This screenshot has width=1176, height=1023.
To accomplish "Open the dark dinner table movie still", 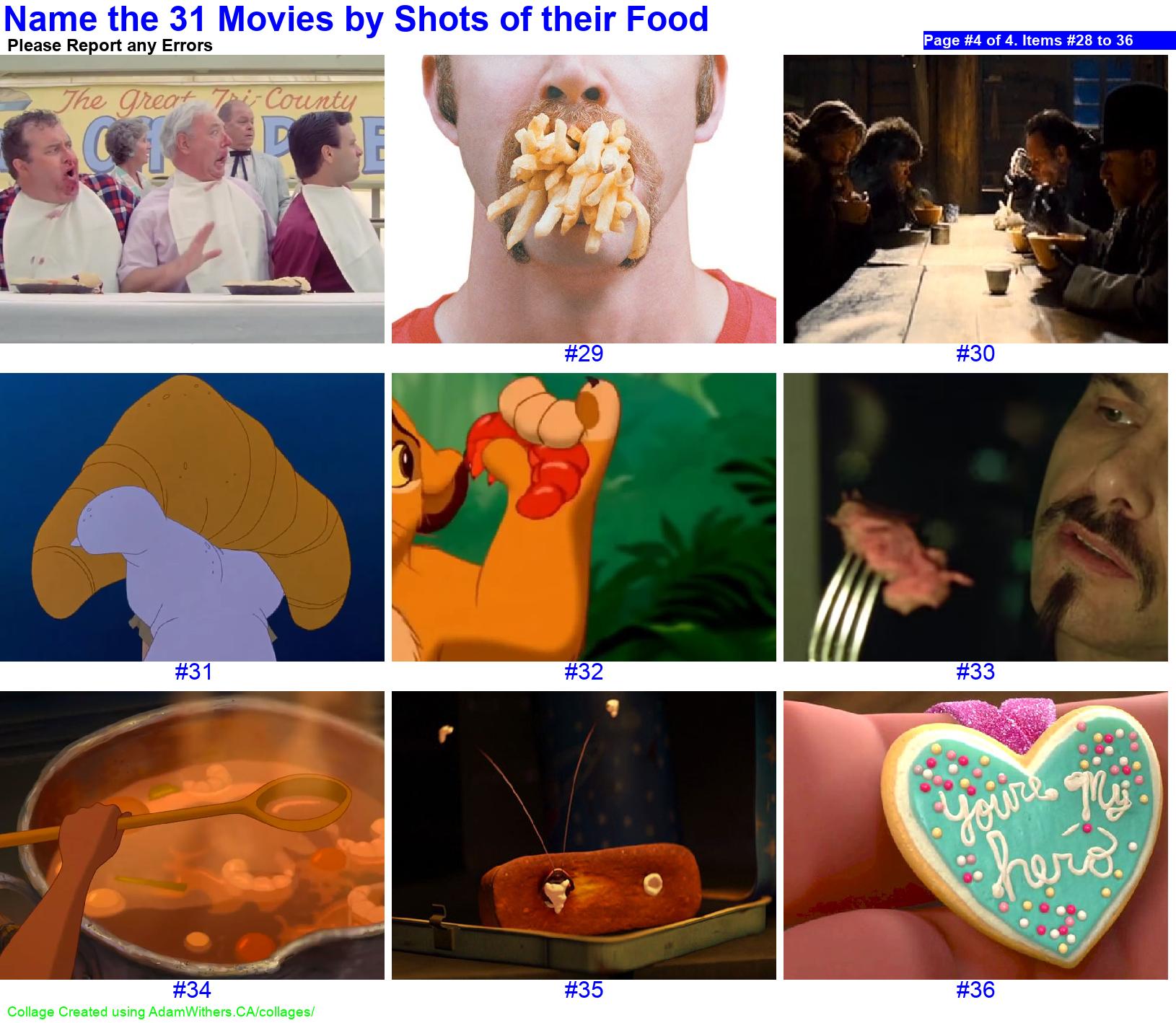I will click(x=975, y=199).
